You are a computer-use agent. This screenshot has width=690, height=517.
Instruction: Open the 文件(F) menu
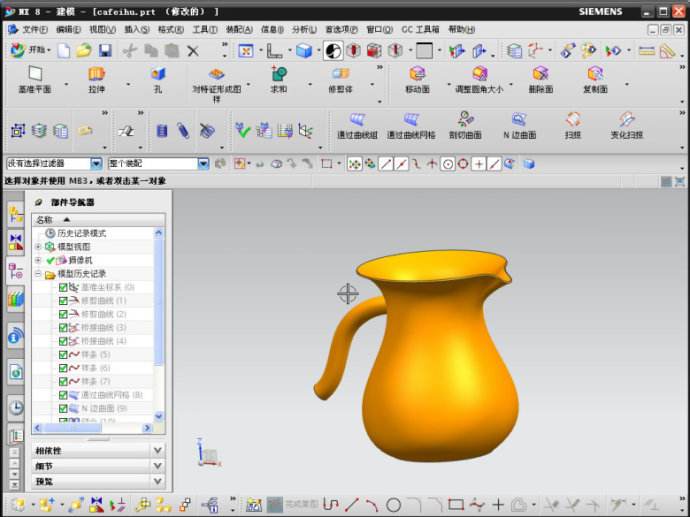click(x=34, y=29)
